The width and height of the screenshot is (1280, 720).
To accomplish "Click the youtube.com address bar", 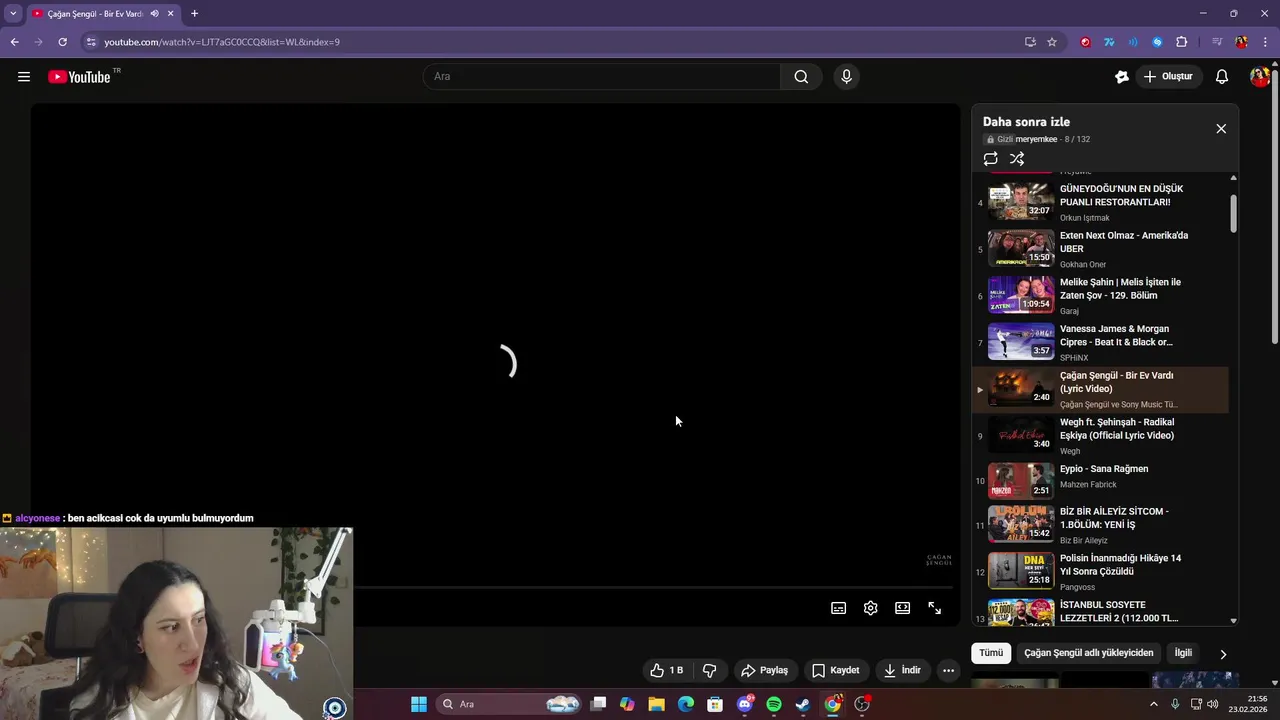I will [x=560, y=42].
